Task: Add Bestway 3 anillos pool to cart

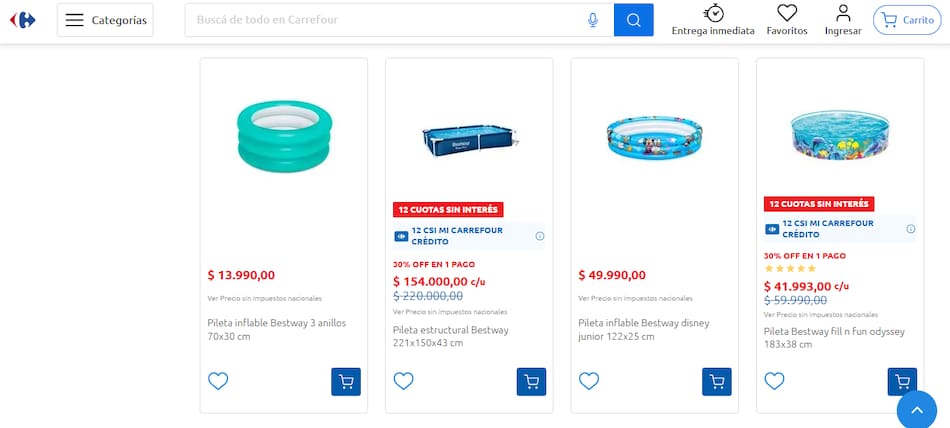Action: 346,381
